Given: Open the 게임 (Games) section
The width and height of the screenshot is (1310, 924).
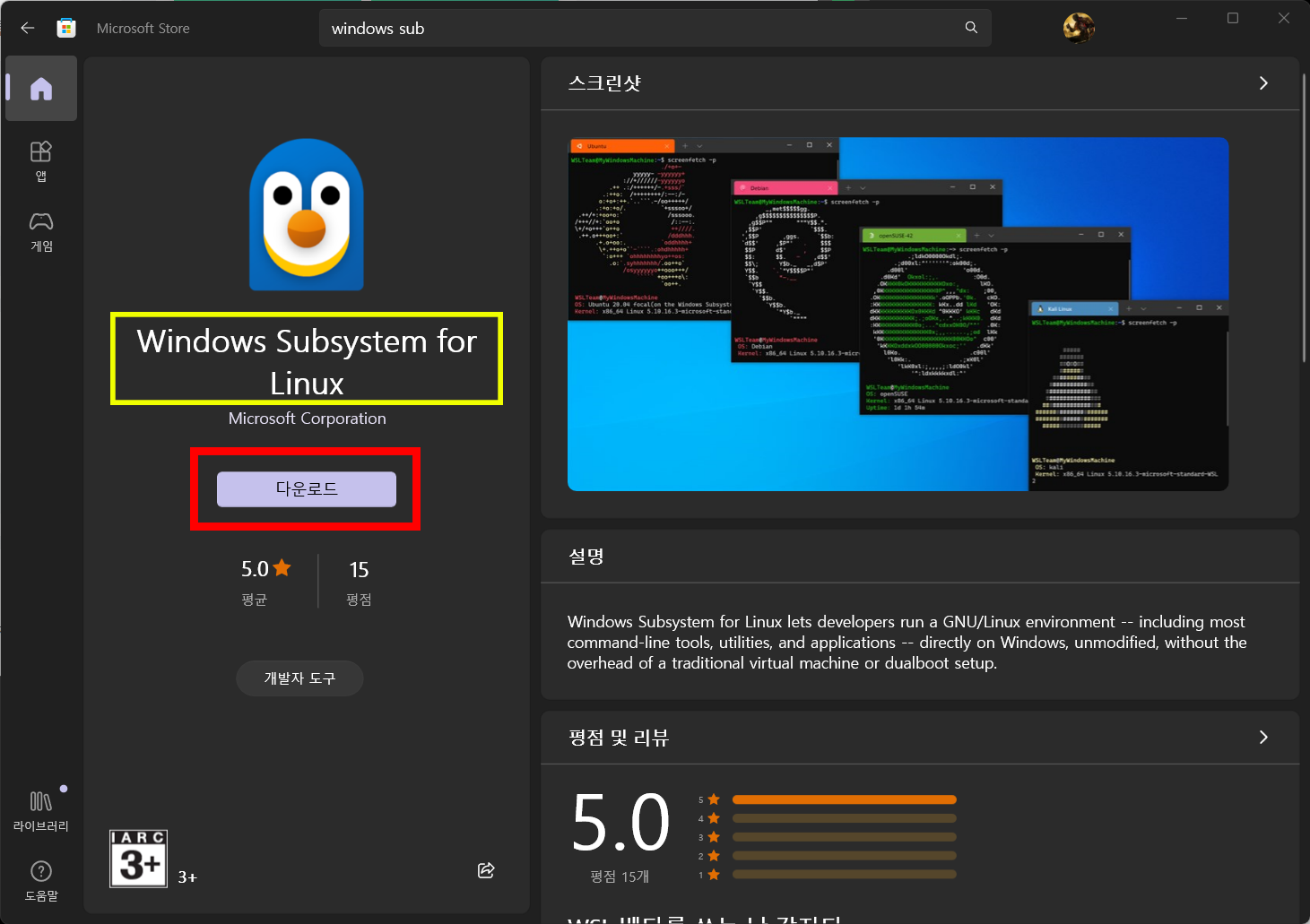Looking at the screenshot, I should 41,232.
